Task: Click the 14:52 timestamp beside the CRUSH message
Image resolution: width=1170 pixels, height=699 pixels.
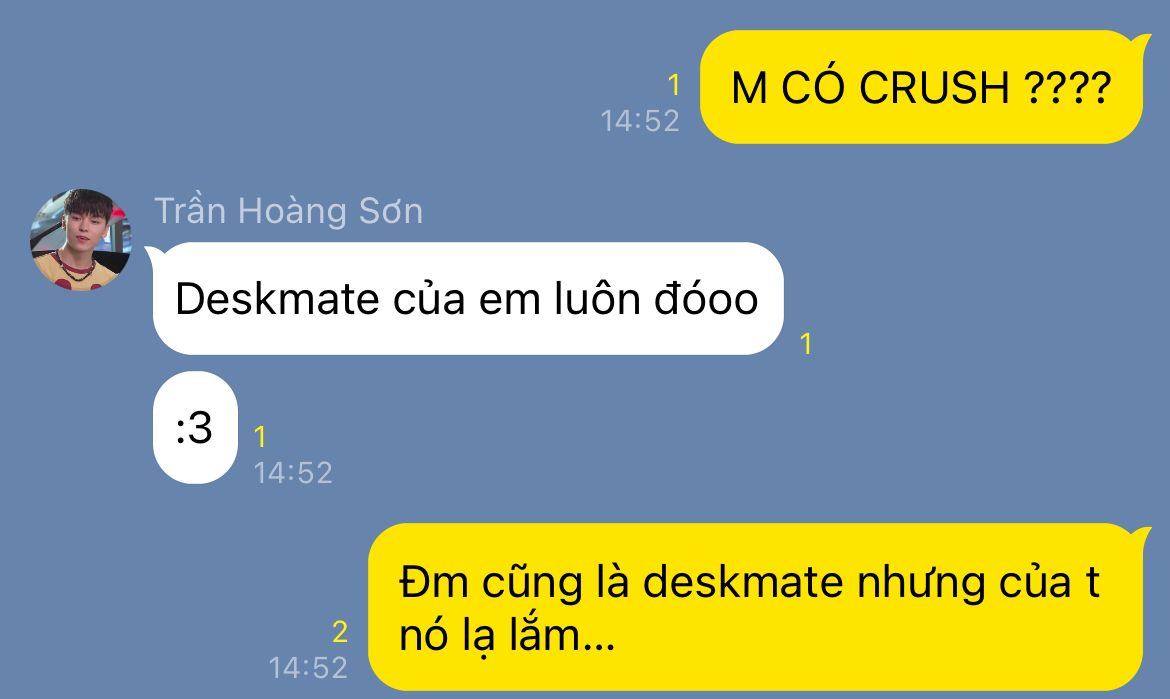Action: pyautogui.click(x=640, y=121)
